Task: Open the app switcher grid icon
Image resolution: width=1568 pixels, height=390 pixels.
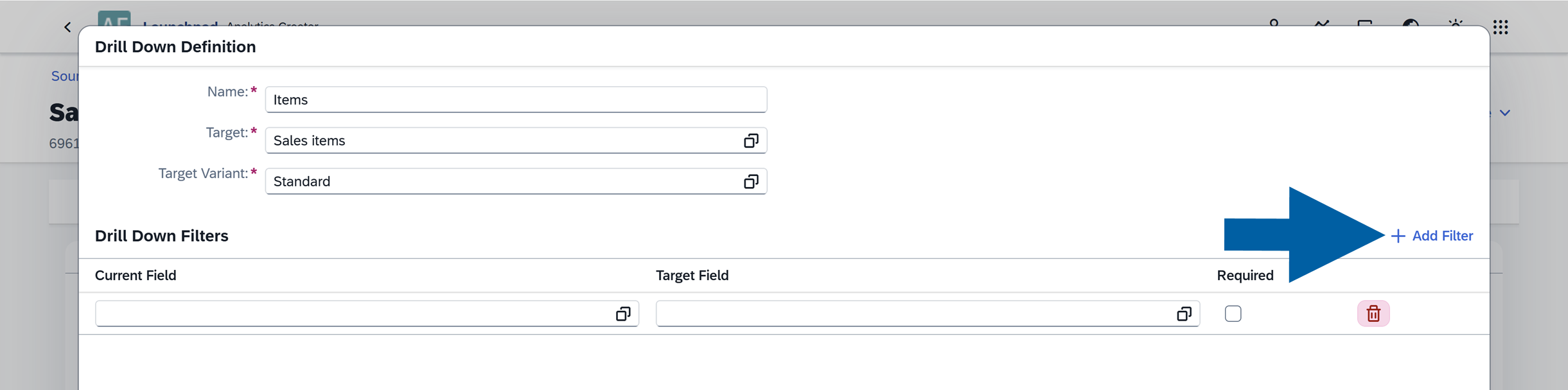Action: click(1501, 27)
